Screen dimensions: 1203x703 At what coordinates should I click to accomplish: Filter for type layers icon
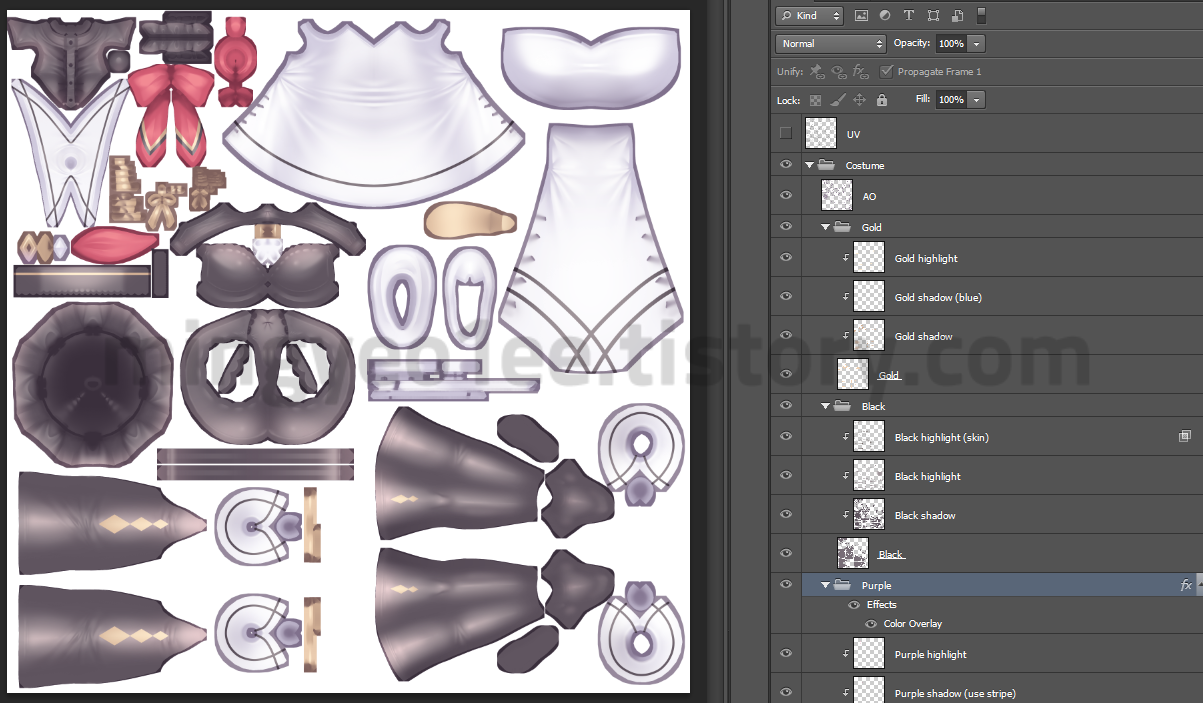[909, 15]
